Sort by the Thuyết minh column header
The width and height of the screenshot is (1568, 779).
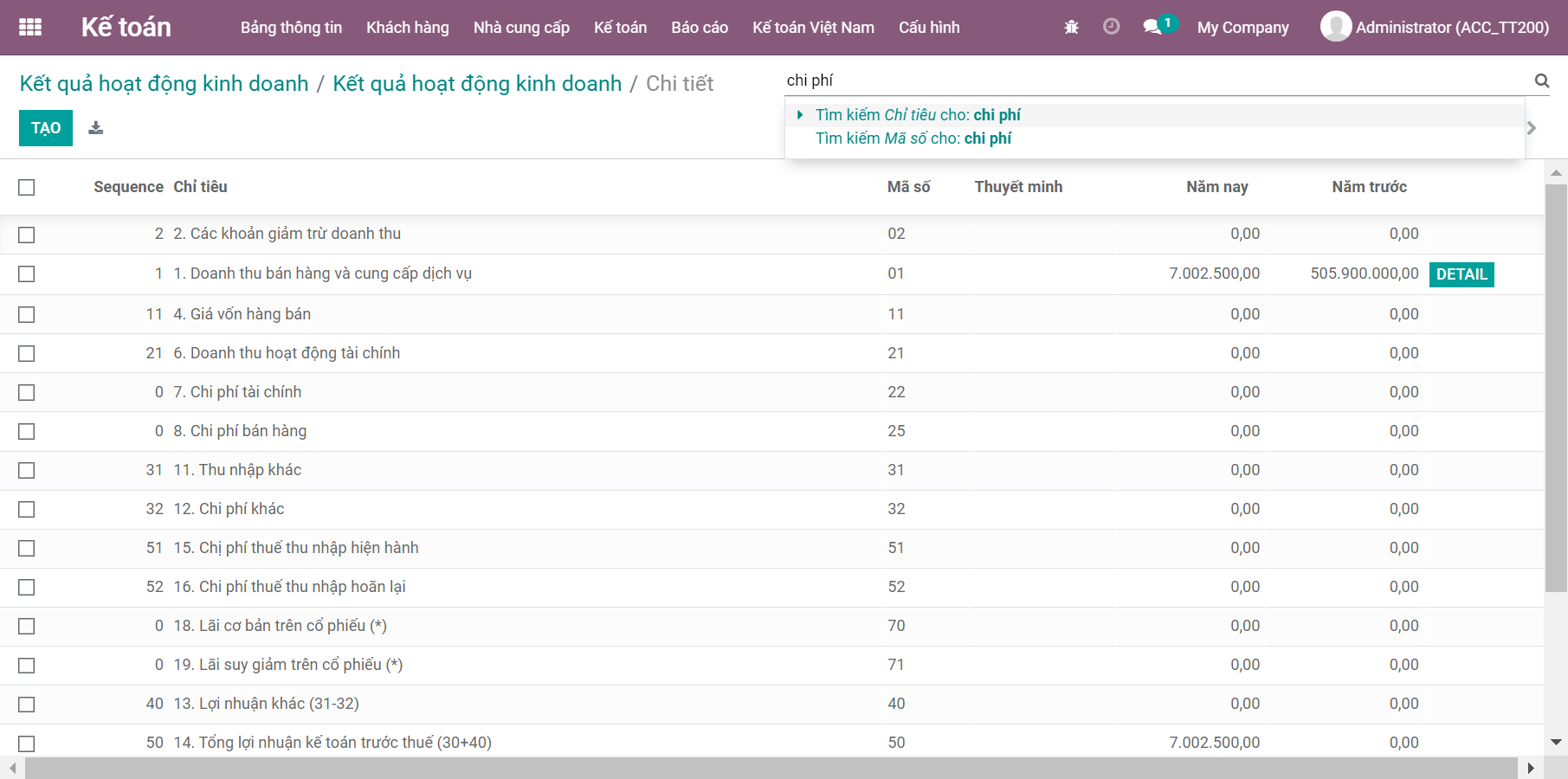[x=1018, y=187]
